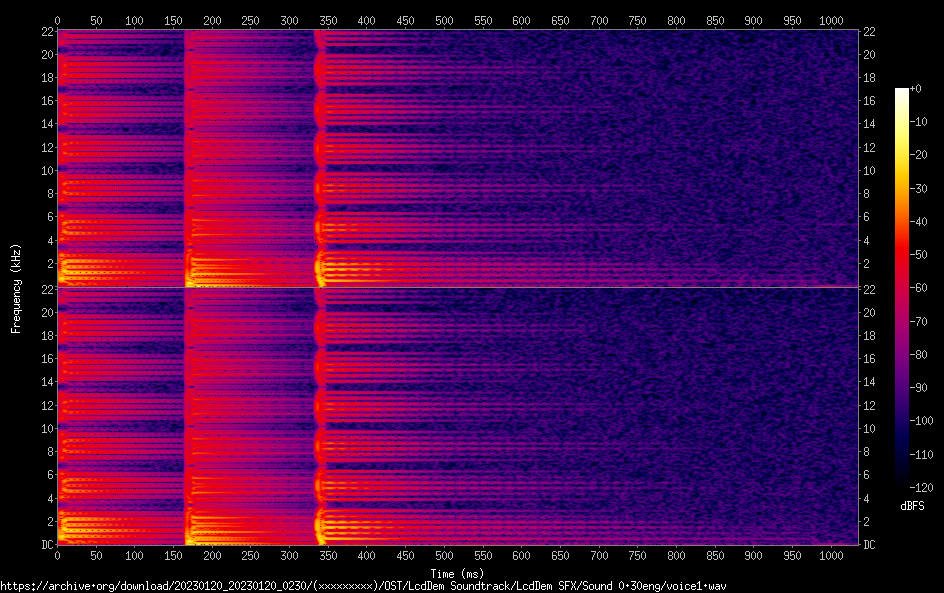Click the "DC" label left of the lower channel
944x593 pixels.
46,545
